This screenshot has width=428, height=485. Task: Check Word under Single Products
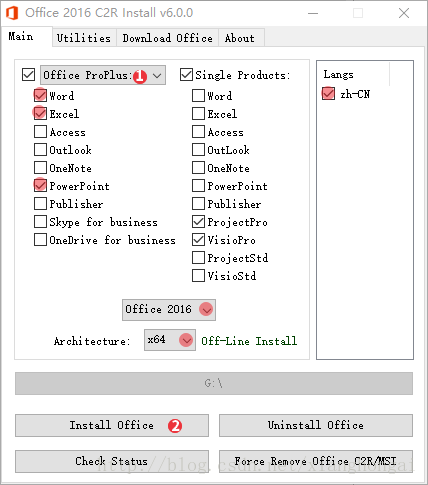click(x=198, y=96)
